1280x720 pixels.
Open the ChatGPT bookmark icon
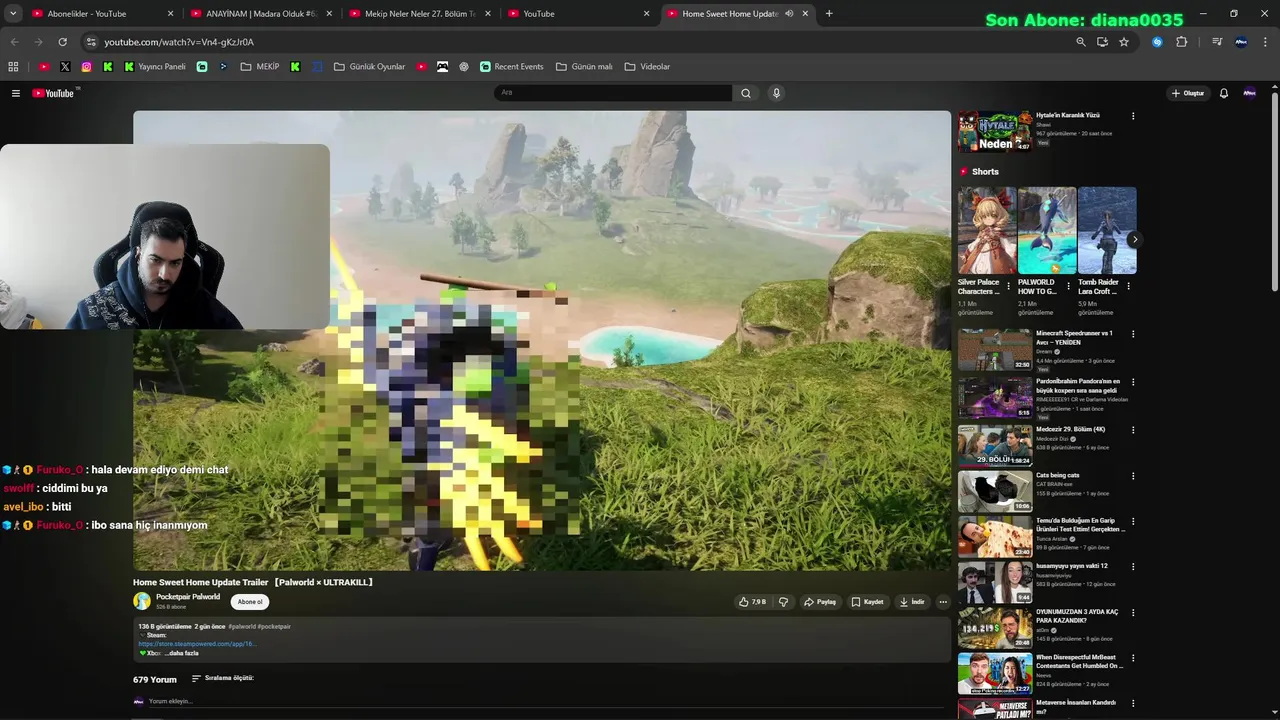tap(464, 67)
